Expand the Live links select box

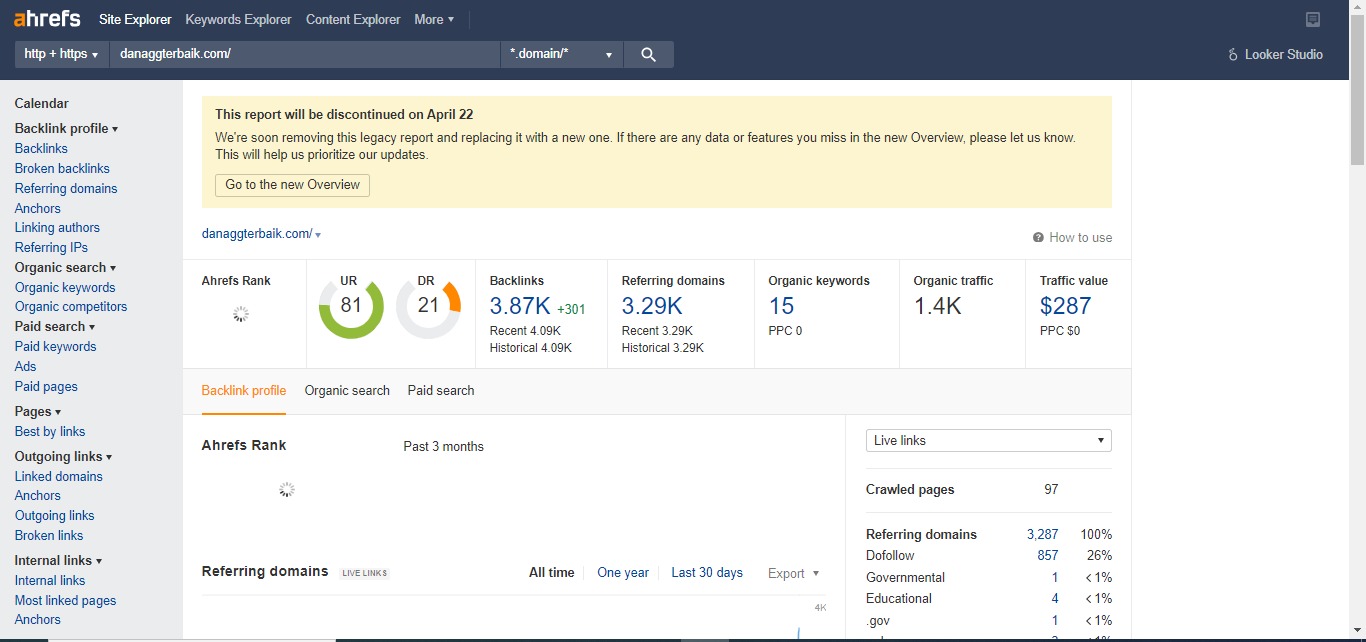point(988,441)
